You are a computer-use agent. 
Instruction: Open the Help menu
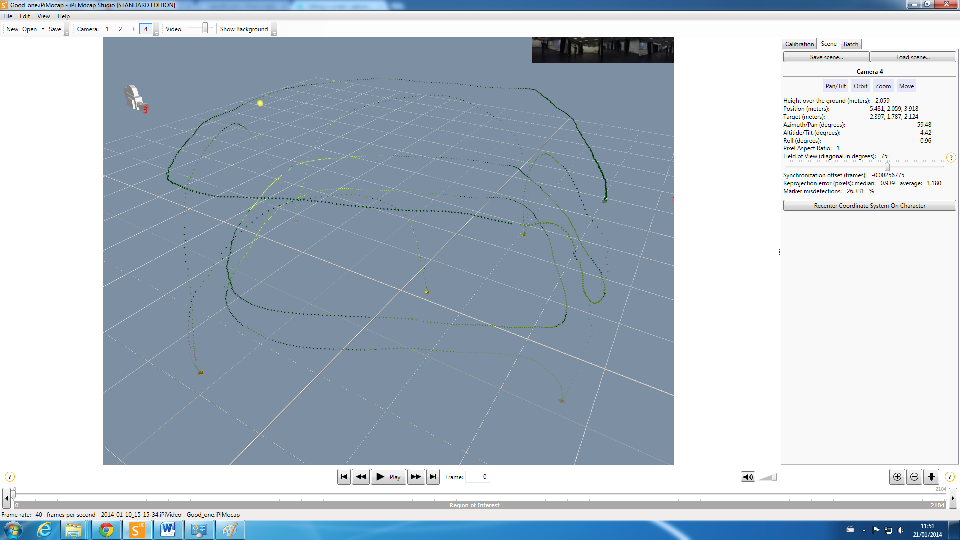pos(63,16)
